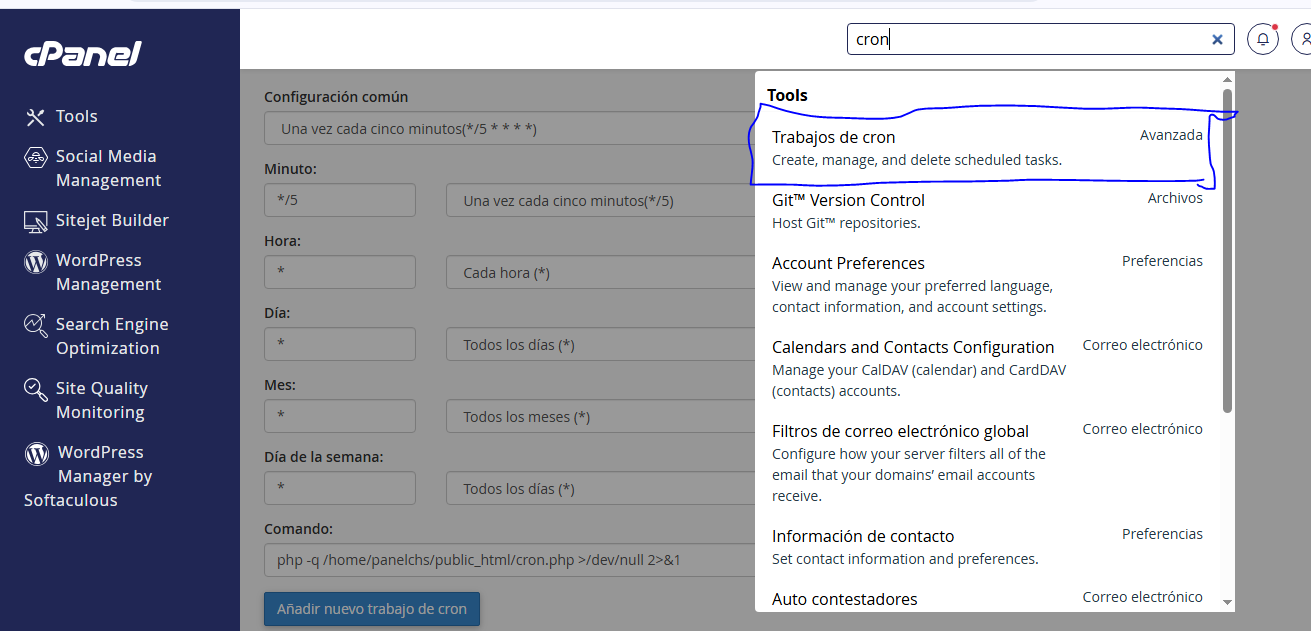Select Trabajos de cron search result
The width and height of the screenshot is (1311, 631).
987,147
